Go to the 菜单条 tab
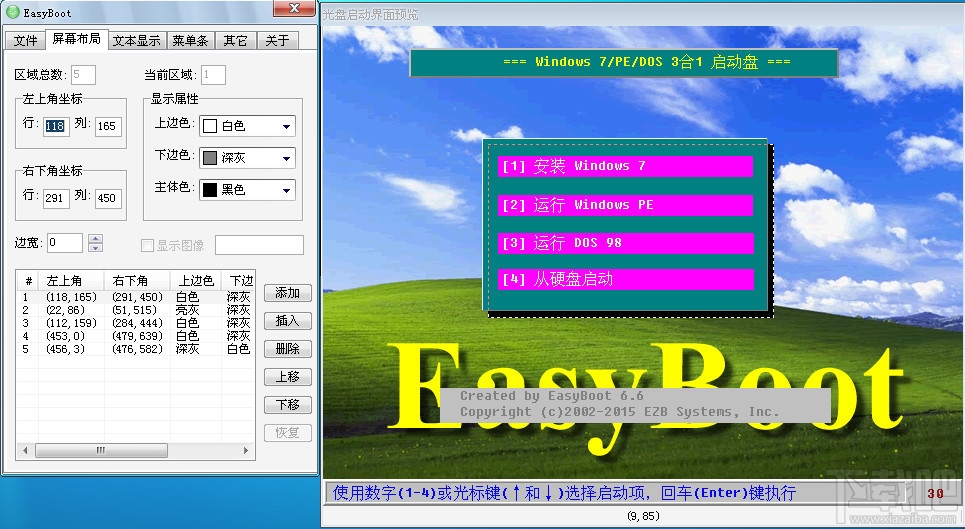 coord(190,40)
